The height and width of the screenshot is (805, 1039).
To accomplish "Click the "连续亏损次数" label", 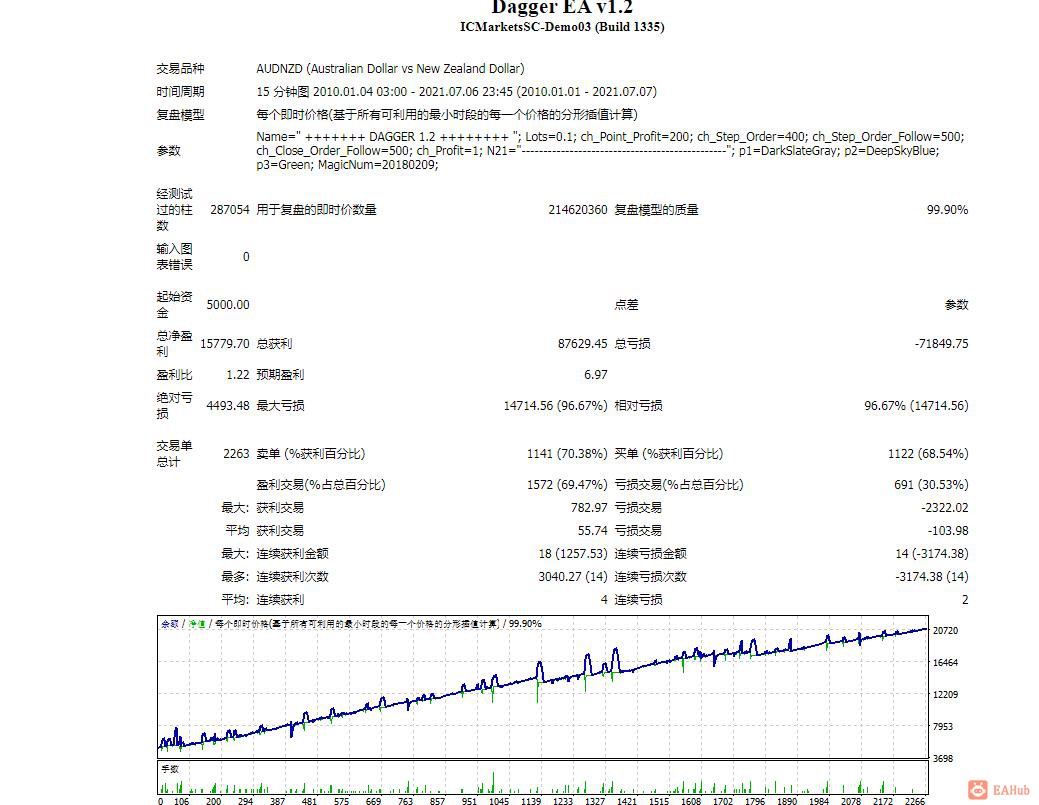I will (x=650, y=576).
